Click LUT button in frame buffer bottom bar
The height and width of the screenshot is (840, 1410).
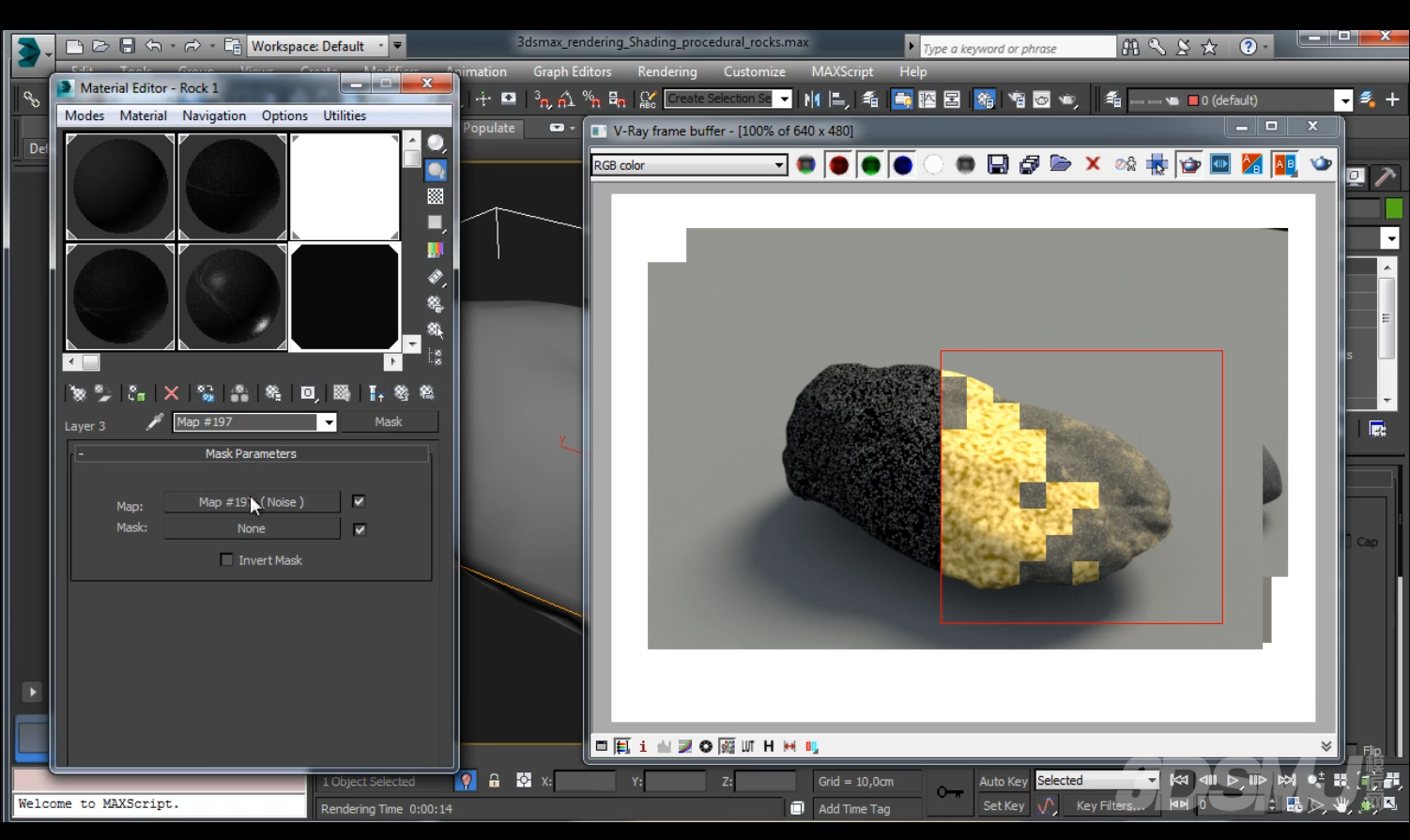(x=747, y=746)
